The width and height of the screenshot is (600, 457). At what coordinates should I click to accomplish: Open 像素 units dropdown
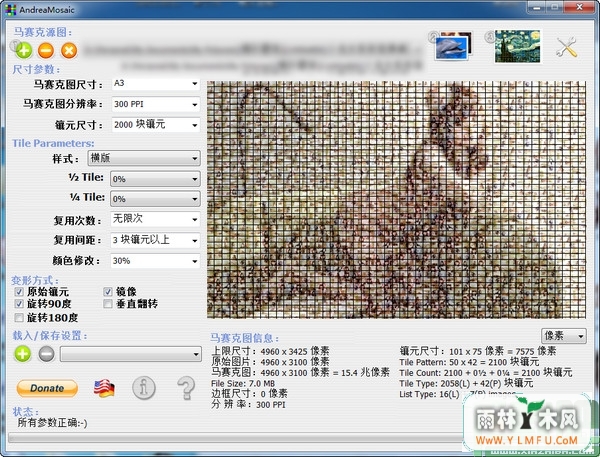tap(564, 336)
